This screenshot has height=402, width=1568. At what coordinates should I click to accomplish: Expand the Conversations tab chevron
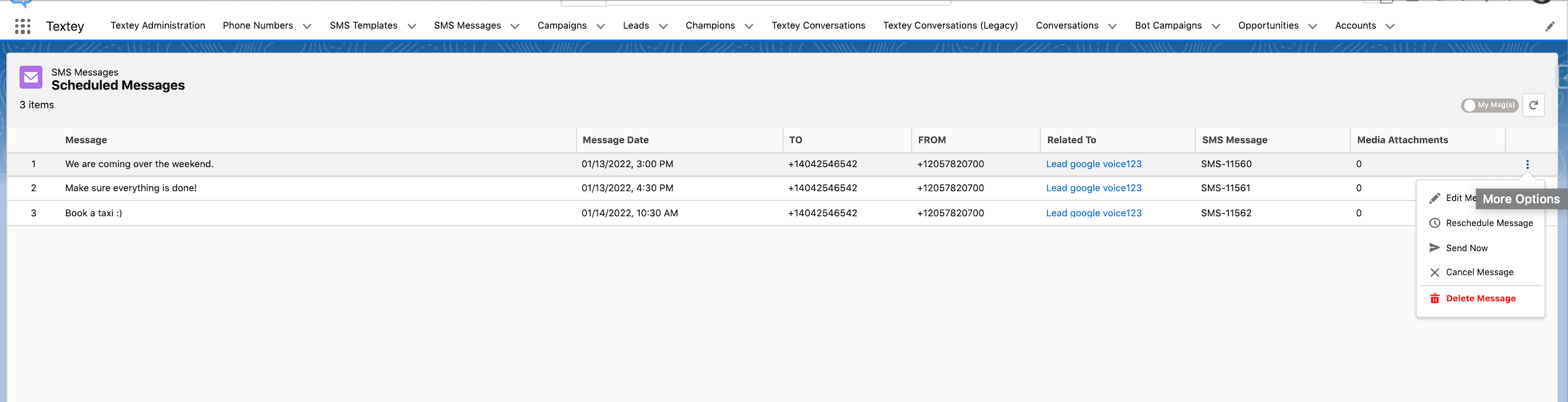coord(1112,26)
